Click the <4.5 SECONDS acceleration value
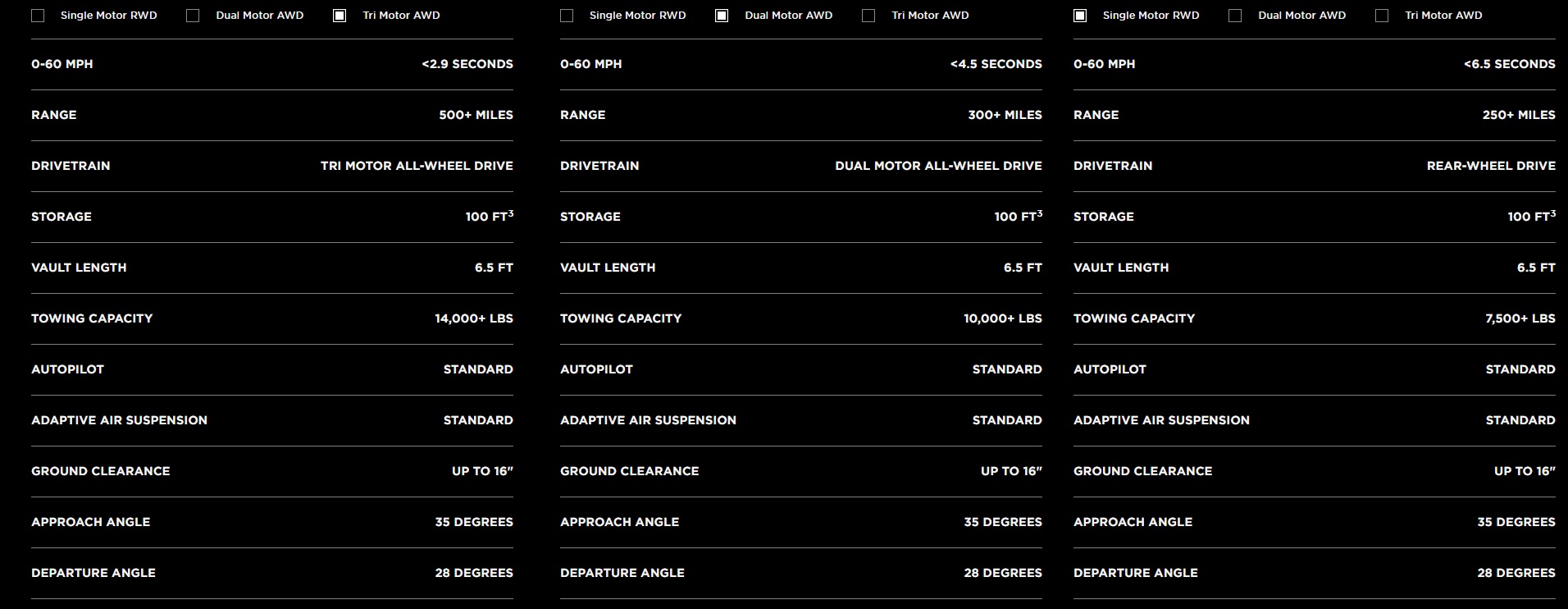Image resolution: width=1568 pixels, height=609 pixels. pos(996,64)
